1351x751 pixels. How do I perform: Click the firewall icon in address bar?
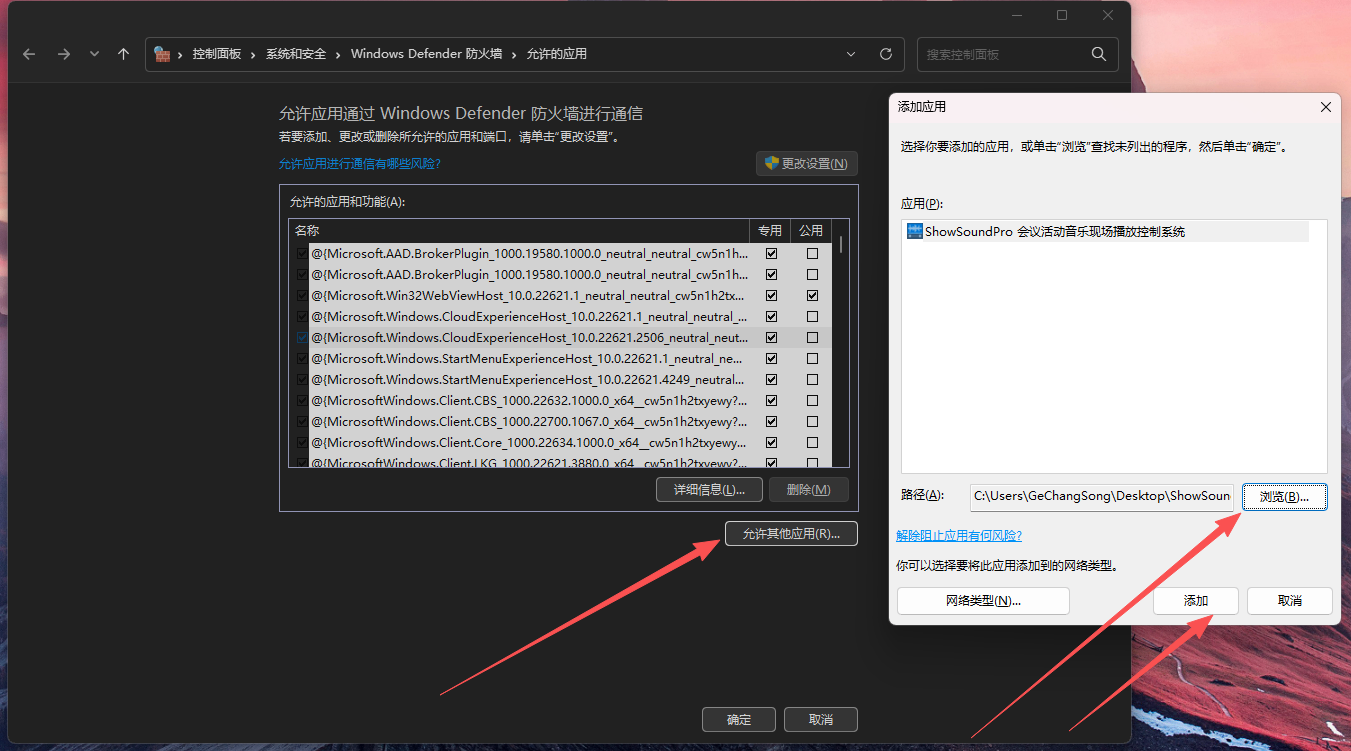point(162,54)
